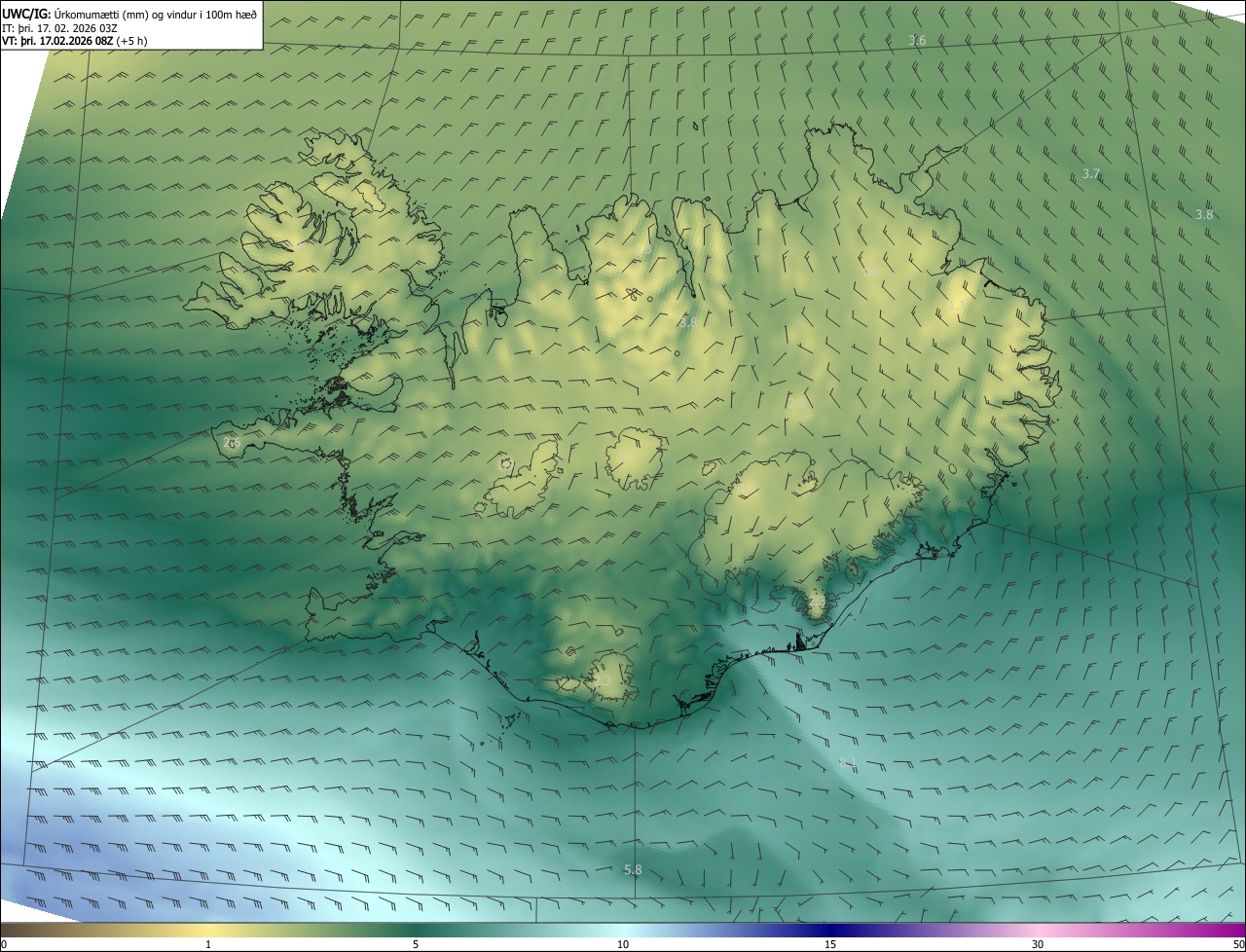Click the 2.3 value label at the glacier tongue on the southeast coast
The image size is (1246, 952).
(x=816, y=604)
